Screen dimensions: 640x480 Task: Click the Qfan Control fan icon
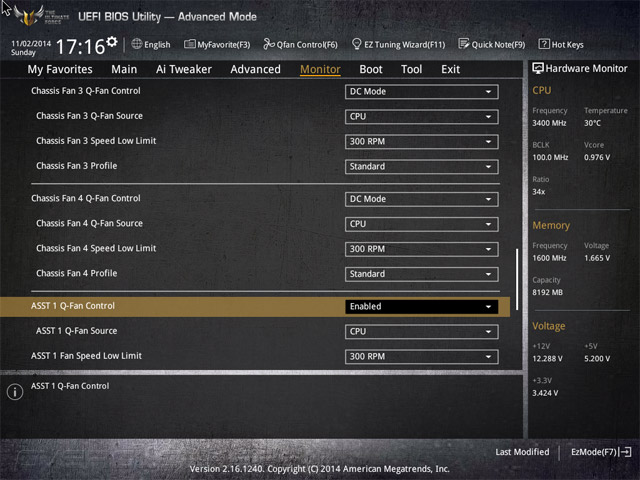pos(269,44)
